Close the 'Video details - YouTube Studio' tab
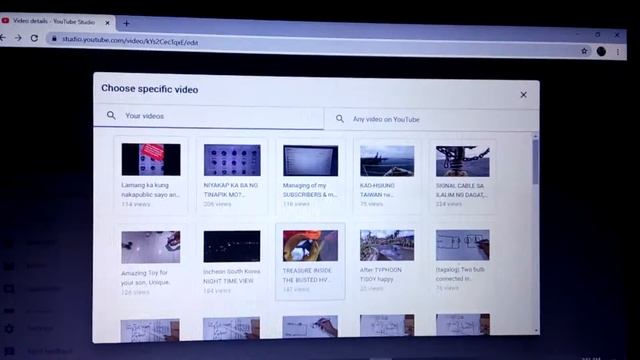Screen dimensions: 640x360 (x=107, y=23)
